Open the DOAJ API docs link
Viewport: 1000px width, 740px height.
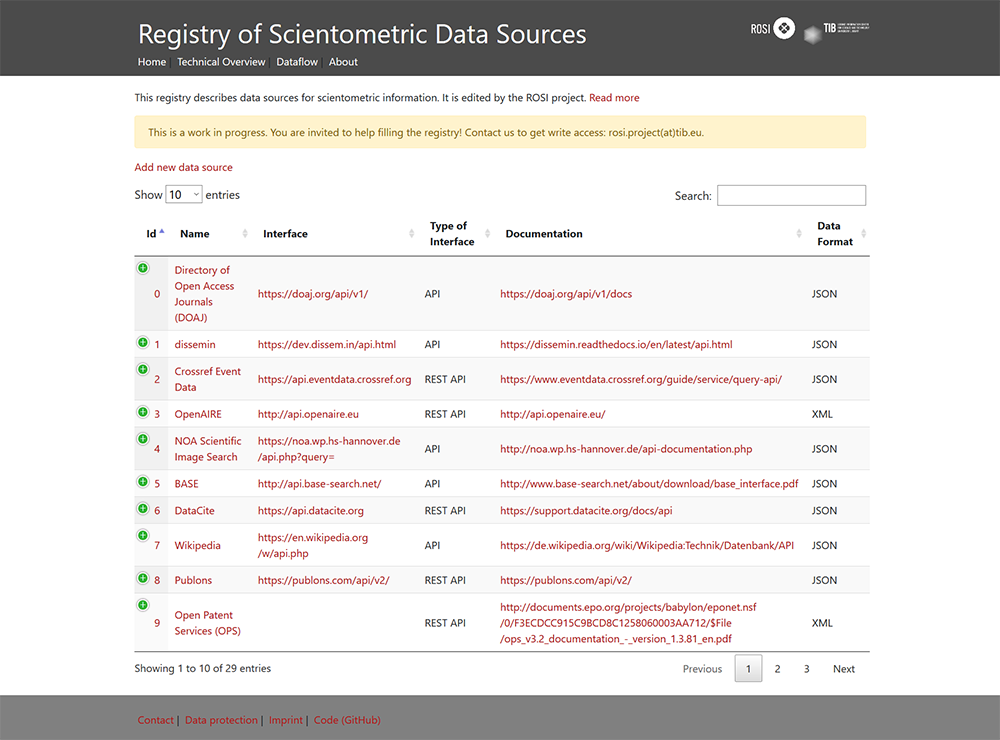[x=566, y=294]
